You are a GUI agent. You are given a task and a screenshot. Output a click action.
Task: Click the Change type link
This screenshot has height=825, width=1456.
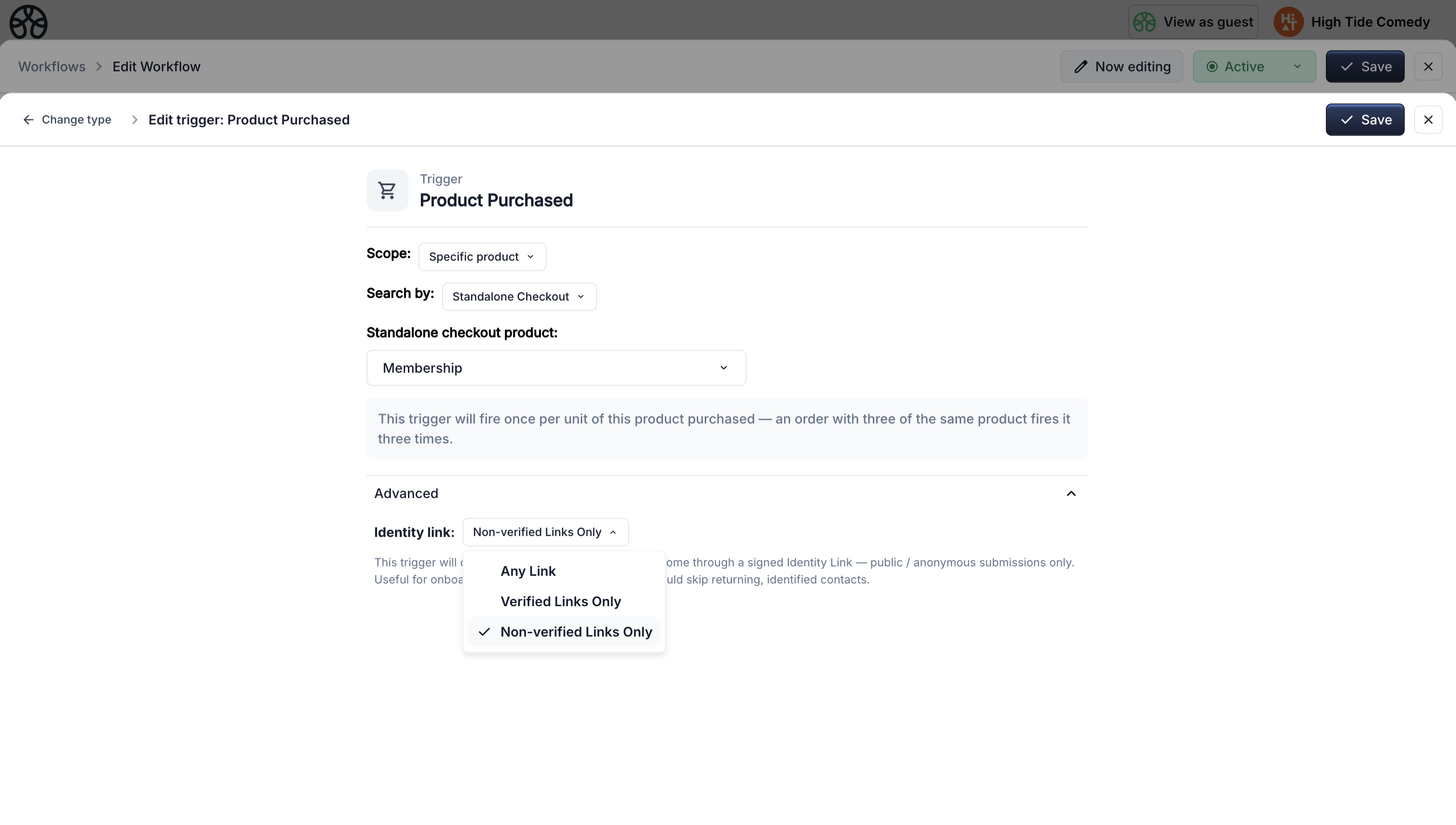coord(76,120)
